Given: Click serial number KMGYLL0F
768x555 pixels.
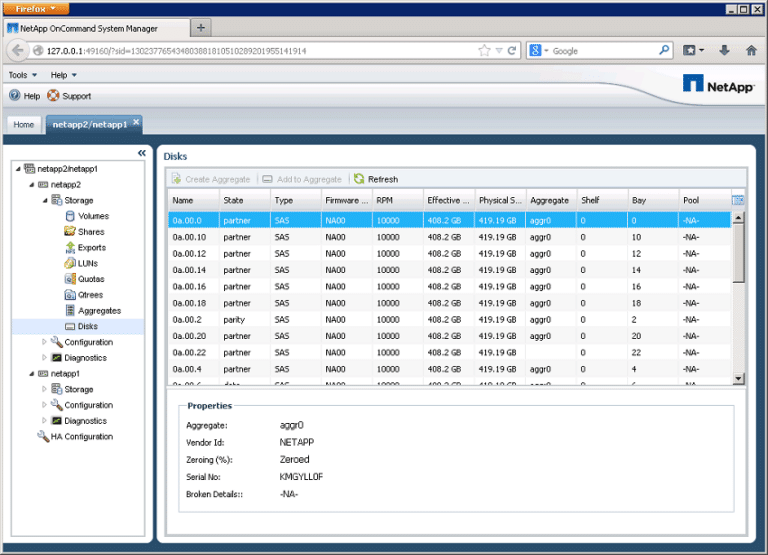Looking at the screenshot, I should [x=301, y=477].
